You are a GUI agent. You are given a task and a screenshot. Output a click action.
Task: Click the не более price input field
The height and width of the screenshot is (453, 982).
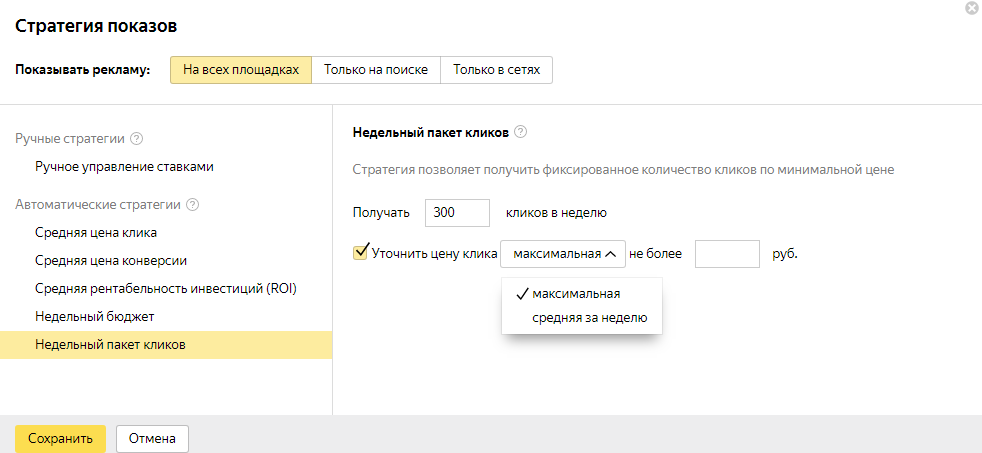(x=727, y=254)
